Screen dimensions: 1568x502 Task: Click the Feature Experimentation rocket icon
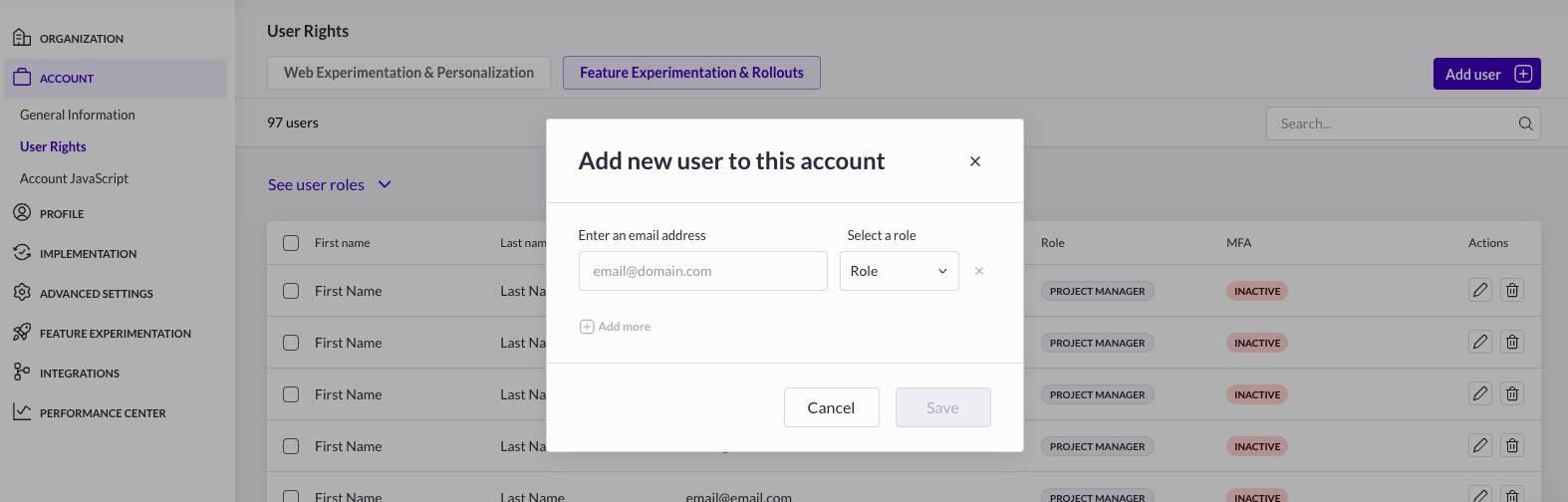click(22, 333)
